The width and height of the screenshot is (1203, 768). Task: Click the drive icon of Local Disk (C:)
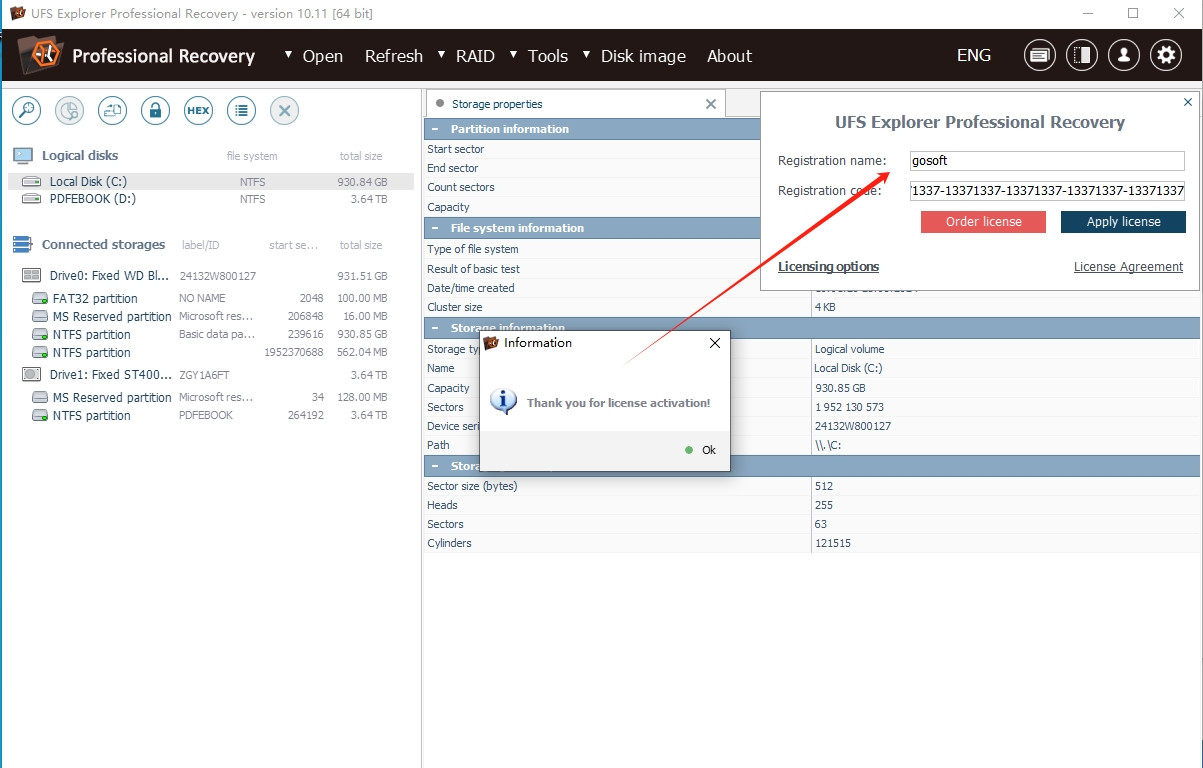pos(32,182)
